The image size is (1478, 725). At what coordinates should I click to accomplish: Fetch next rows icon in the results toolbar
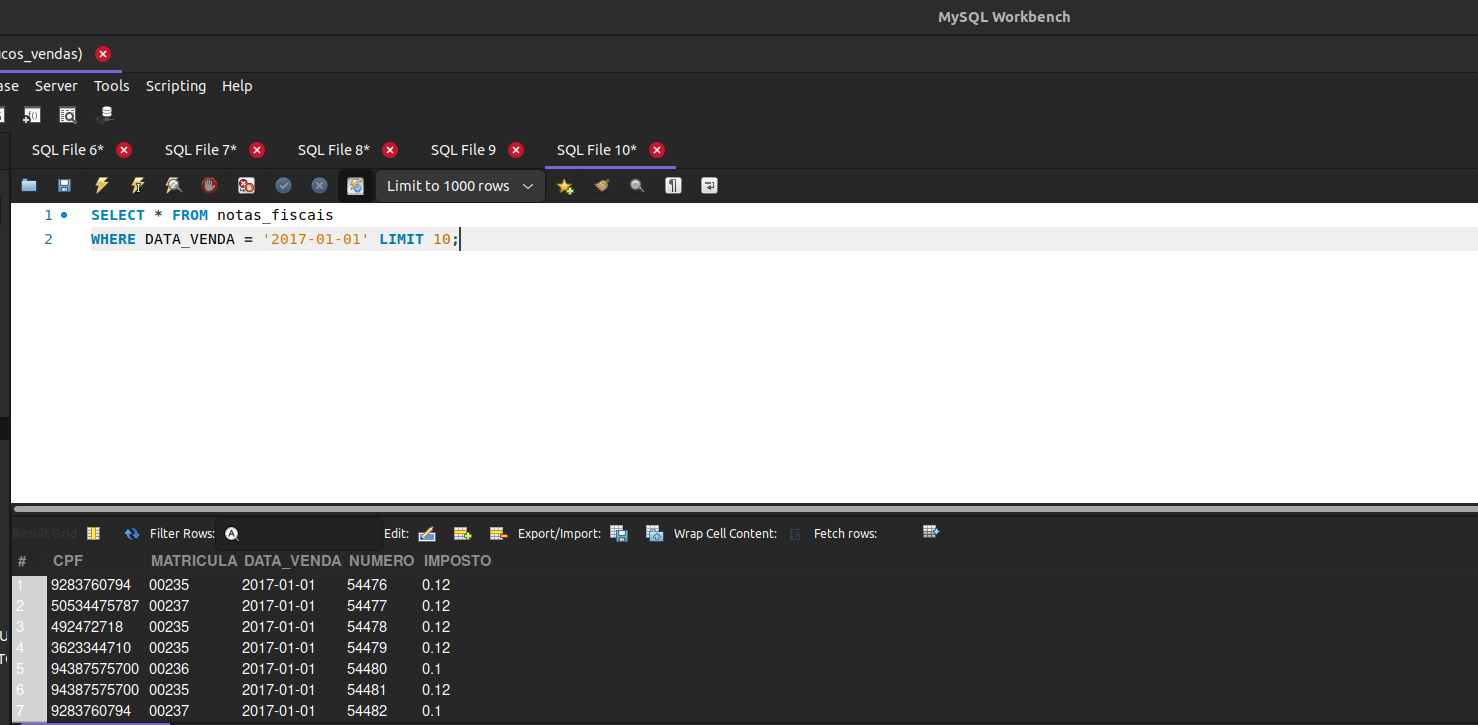[931, 532]
